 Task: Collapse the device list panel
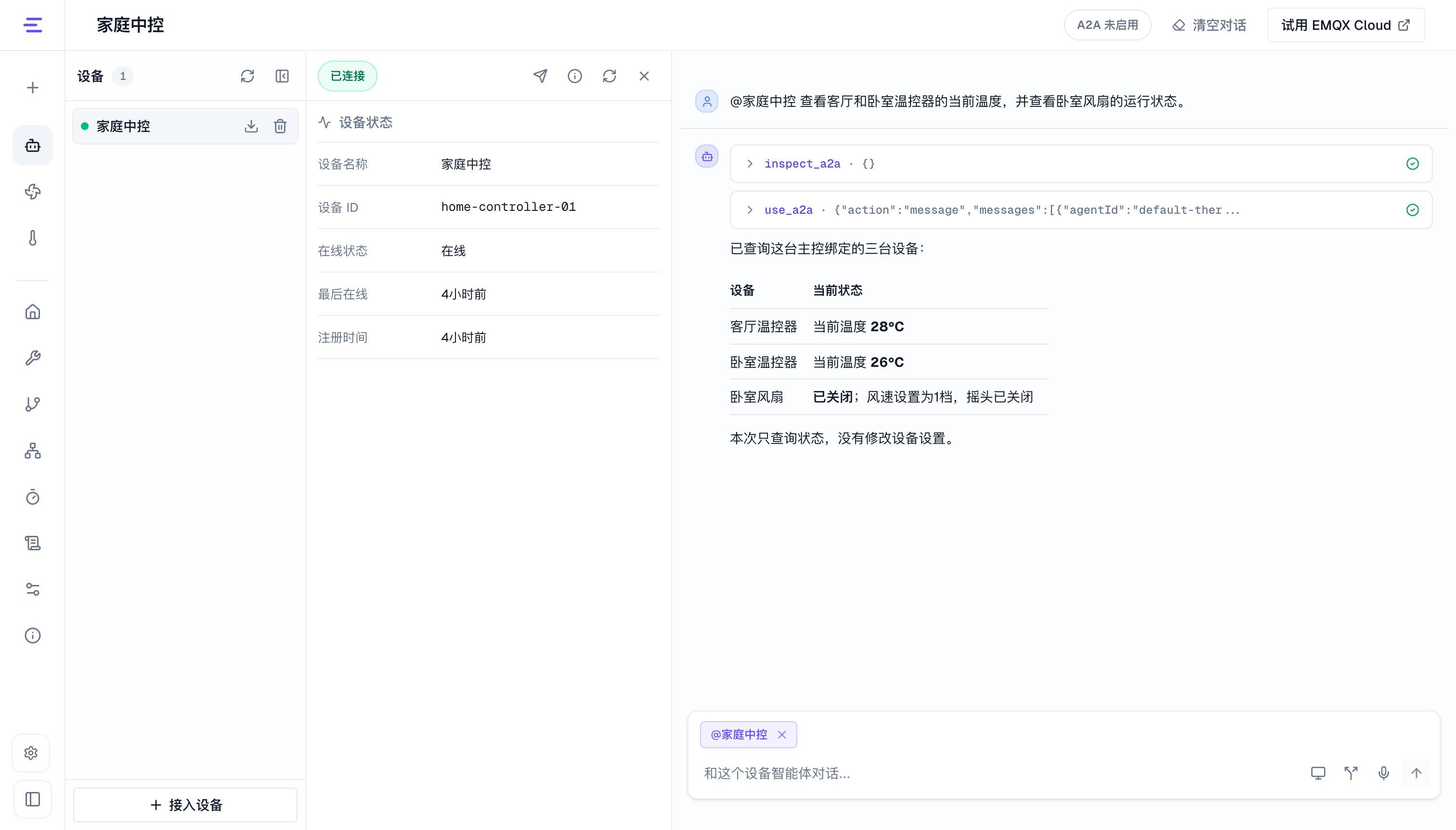tap(282, 76)
